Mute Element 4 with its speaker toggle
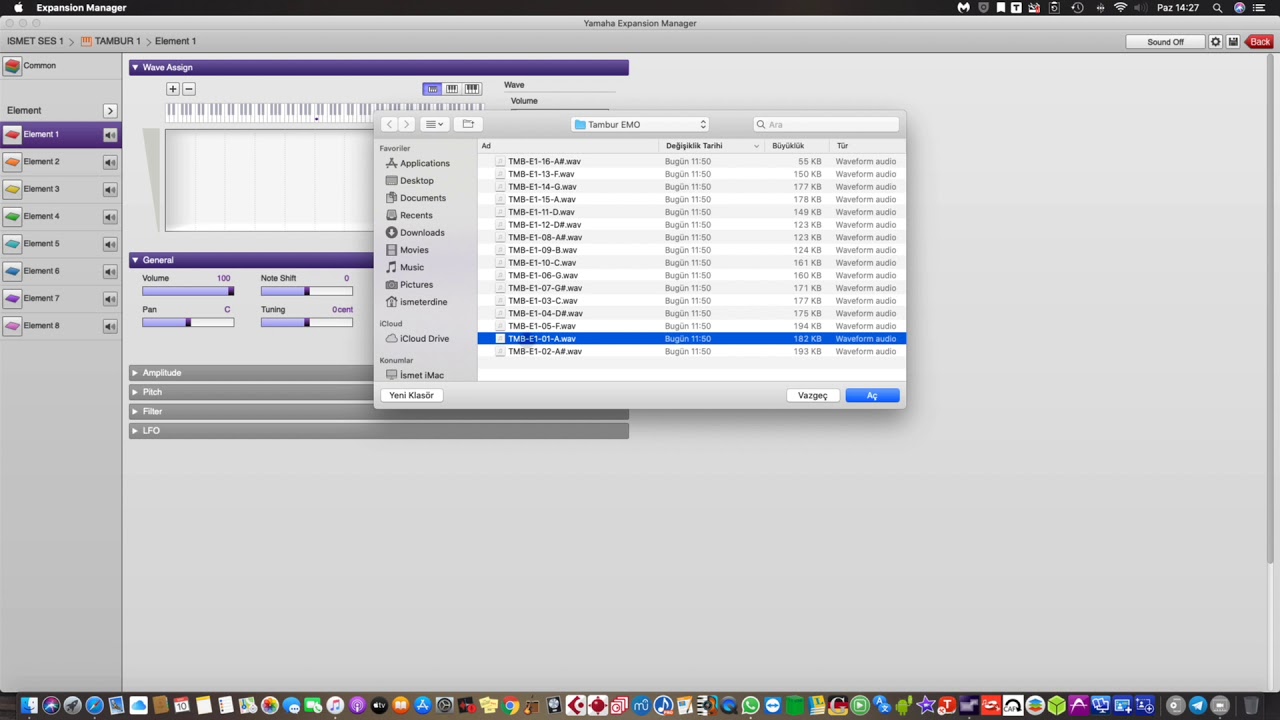This screenshot has height=720, width=1280. tap(110, 216)
